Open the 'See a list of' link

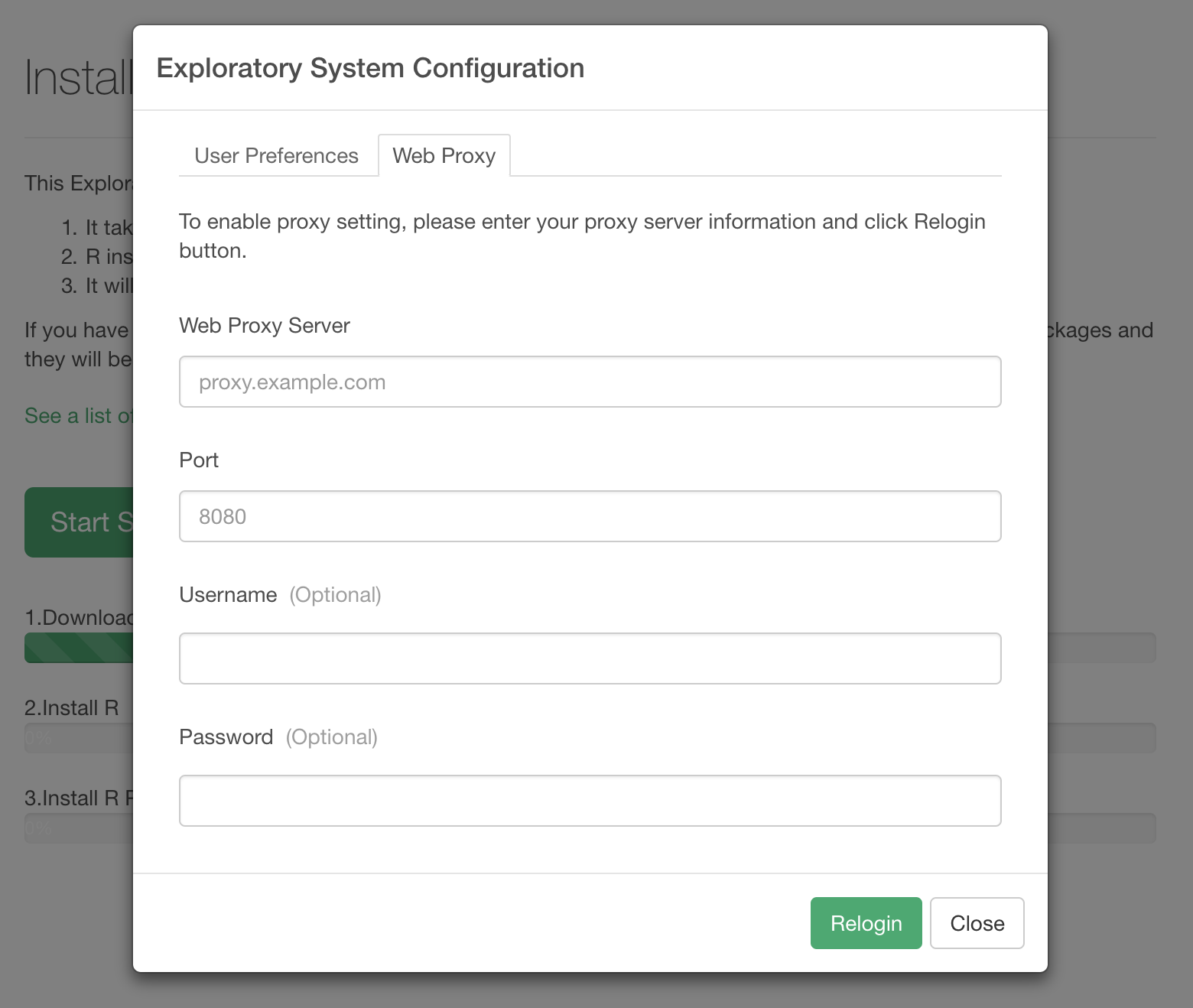coord(78,416)
